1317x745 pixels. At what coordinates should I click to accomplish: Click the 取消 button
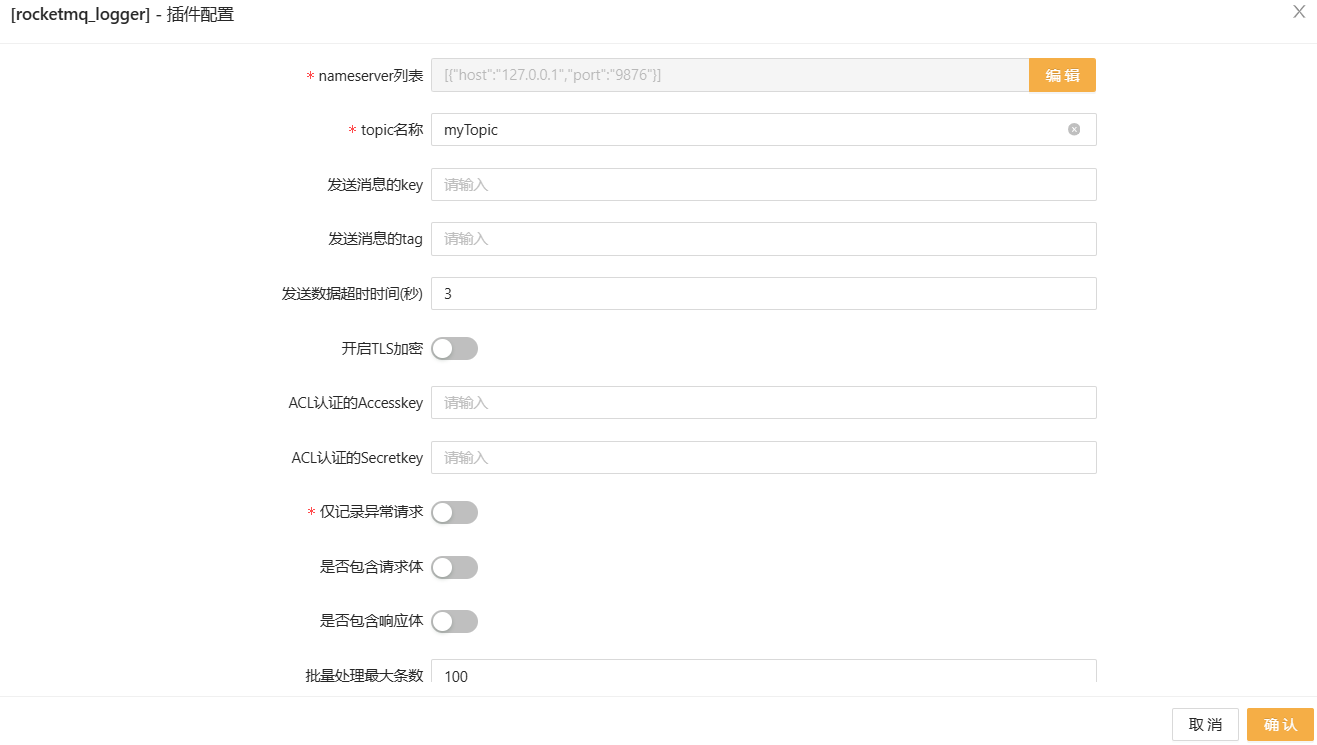click(x=1205, y=725)
